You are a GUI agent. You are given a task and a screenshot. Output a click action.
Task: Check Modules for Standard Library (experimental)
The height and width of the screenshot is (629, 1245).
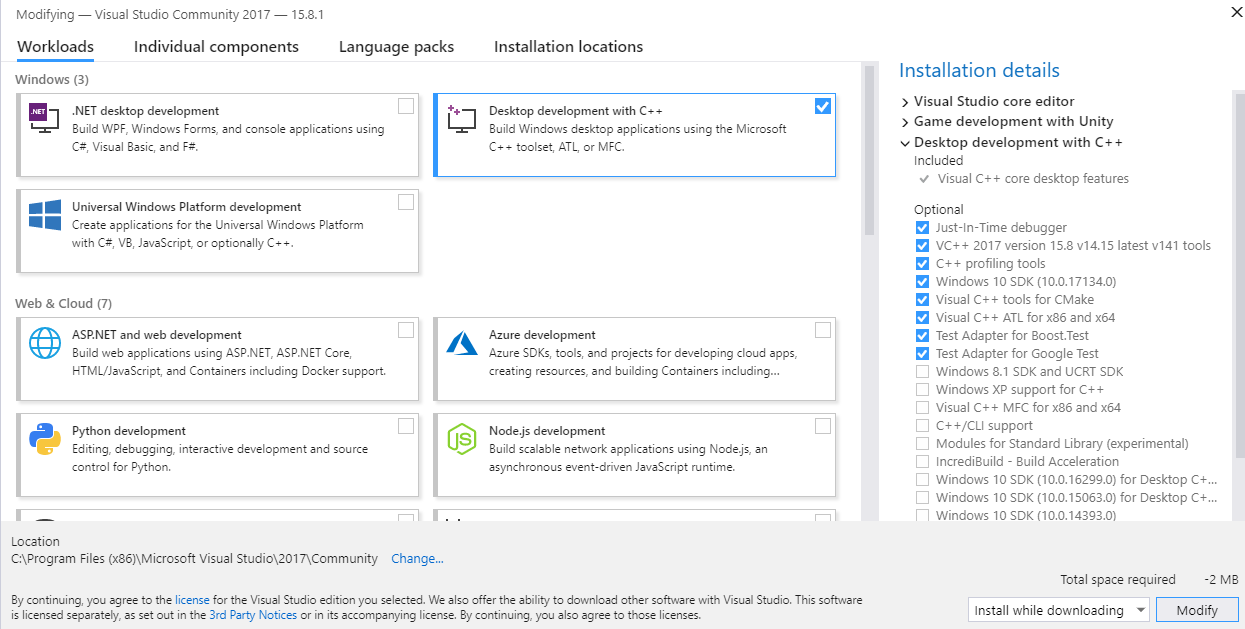[922, 444]
